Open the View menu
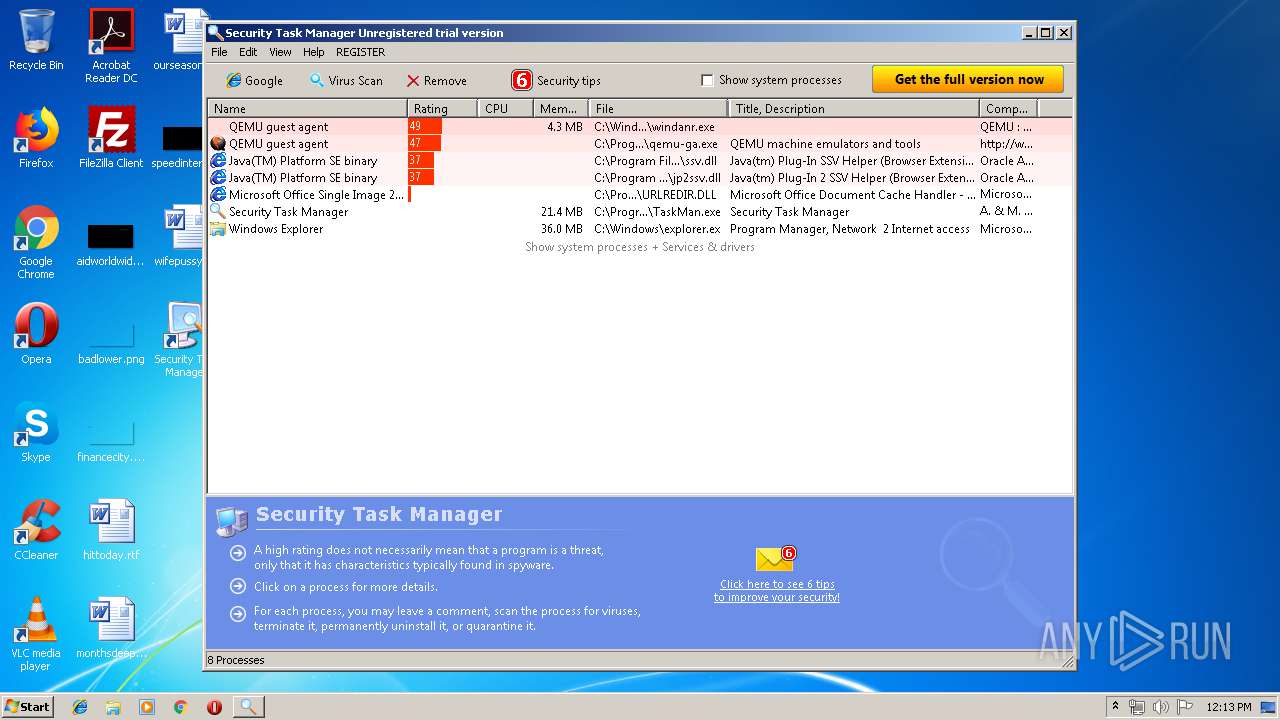 [280, 52]
